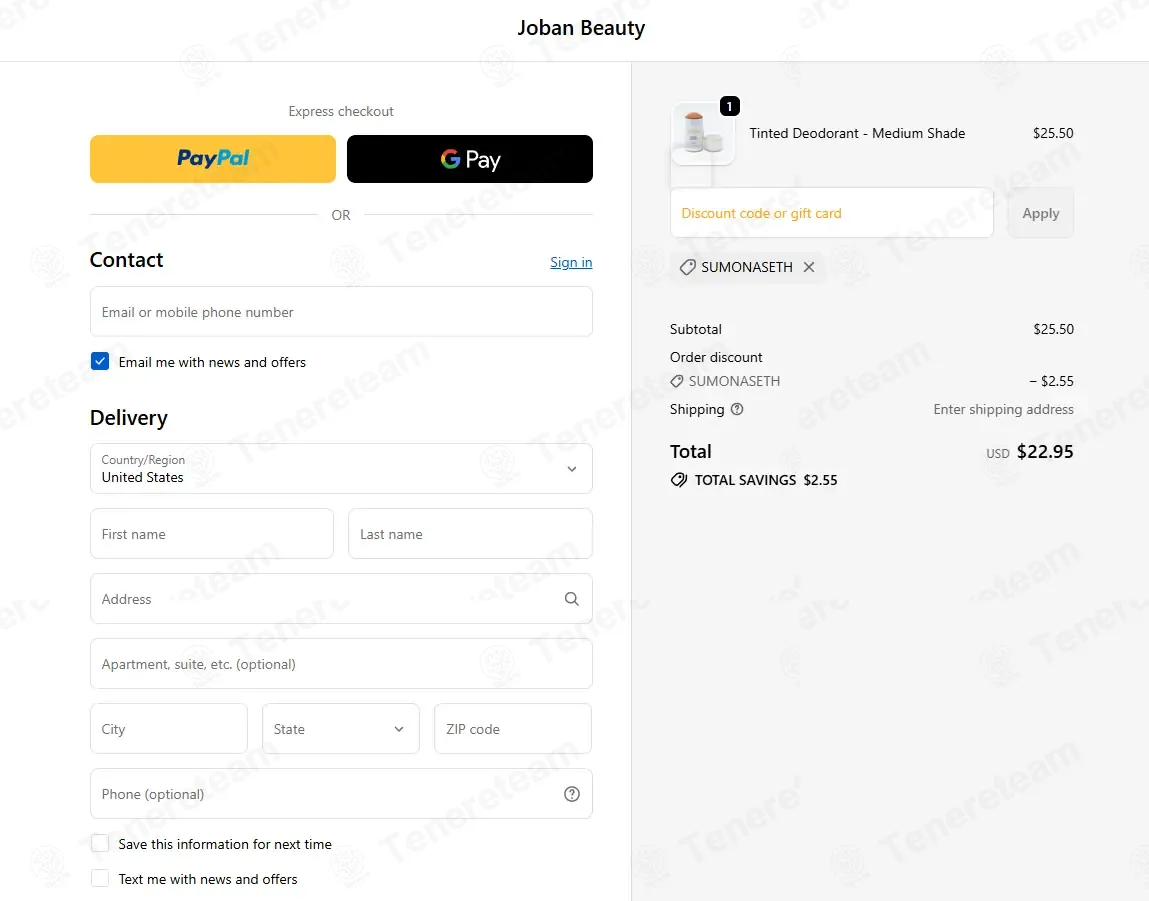
Task: Click the product price $25.50 beside item
Action: click(x=1053, y=133)
